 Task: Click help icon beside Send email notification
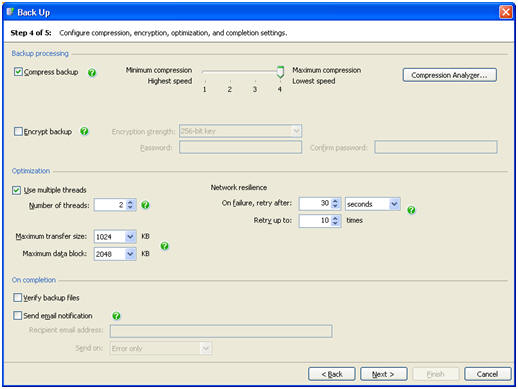click(x=116, y=316)
